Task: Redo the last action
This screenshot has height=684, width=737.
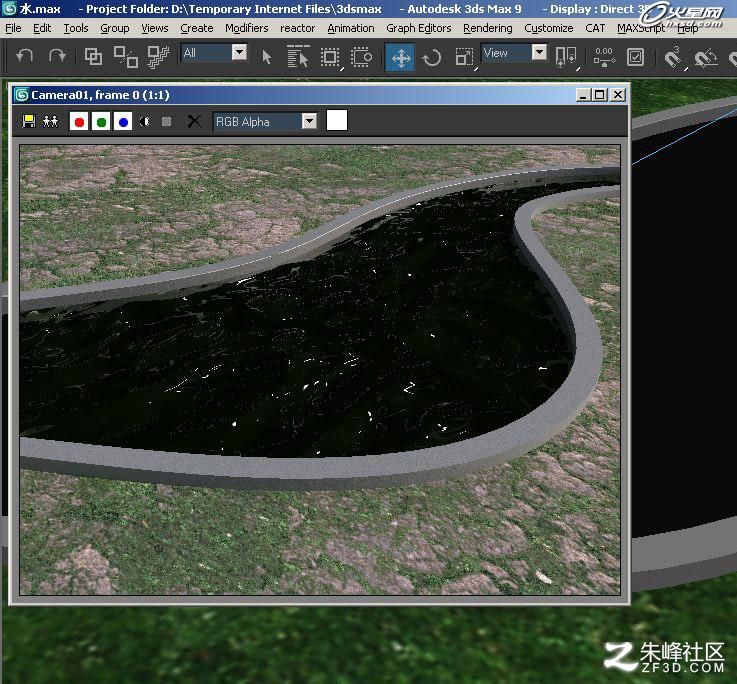Action: coord(57,57)
